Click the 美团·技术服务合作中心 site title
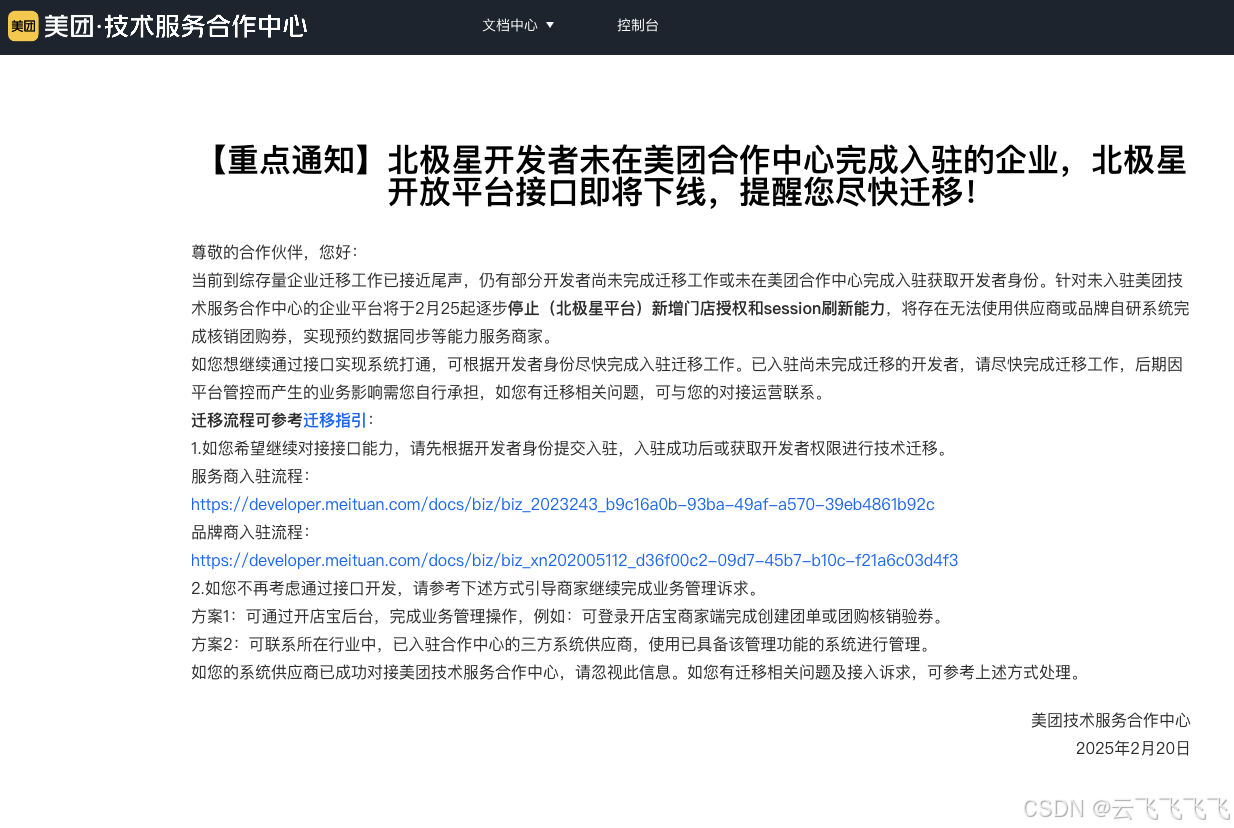This screenshot has height=828, width=1234. pyautogui.click(x=175, y=26)
